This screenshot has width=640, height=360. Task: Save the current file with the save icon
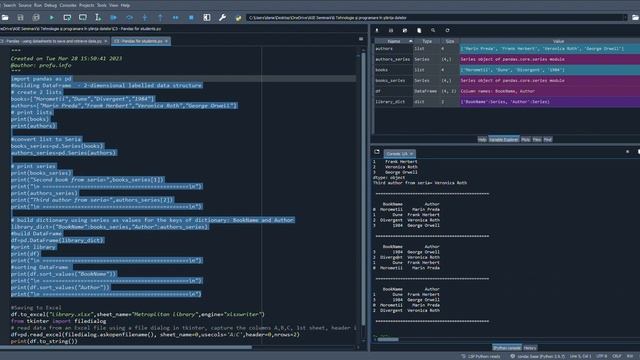(x=20, y=18)
